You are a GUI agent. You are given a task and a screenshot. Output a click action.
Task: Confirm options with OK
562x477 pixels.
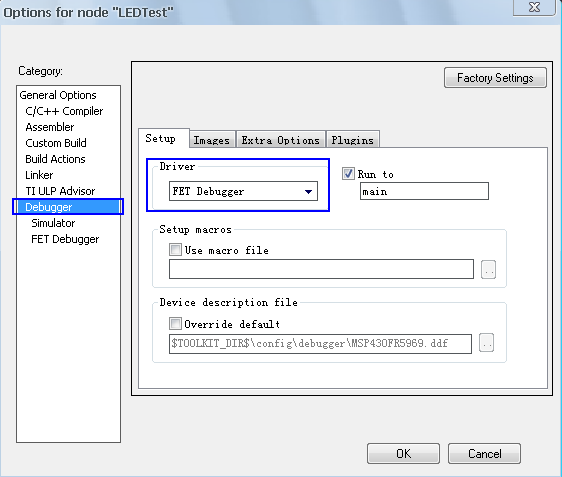tap(403, 453)
